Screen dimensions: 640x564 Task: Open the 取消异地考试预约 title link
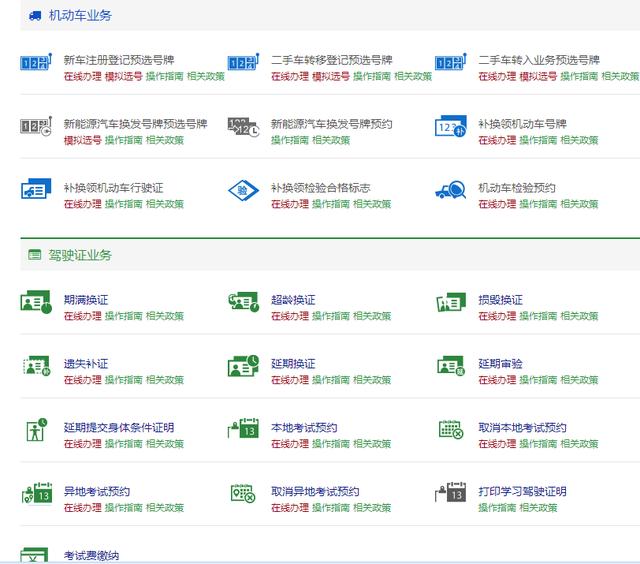(x=315, y=491)
